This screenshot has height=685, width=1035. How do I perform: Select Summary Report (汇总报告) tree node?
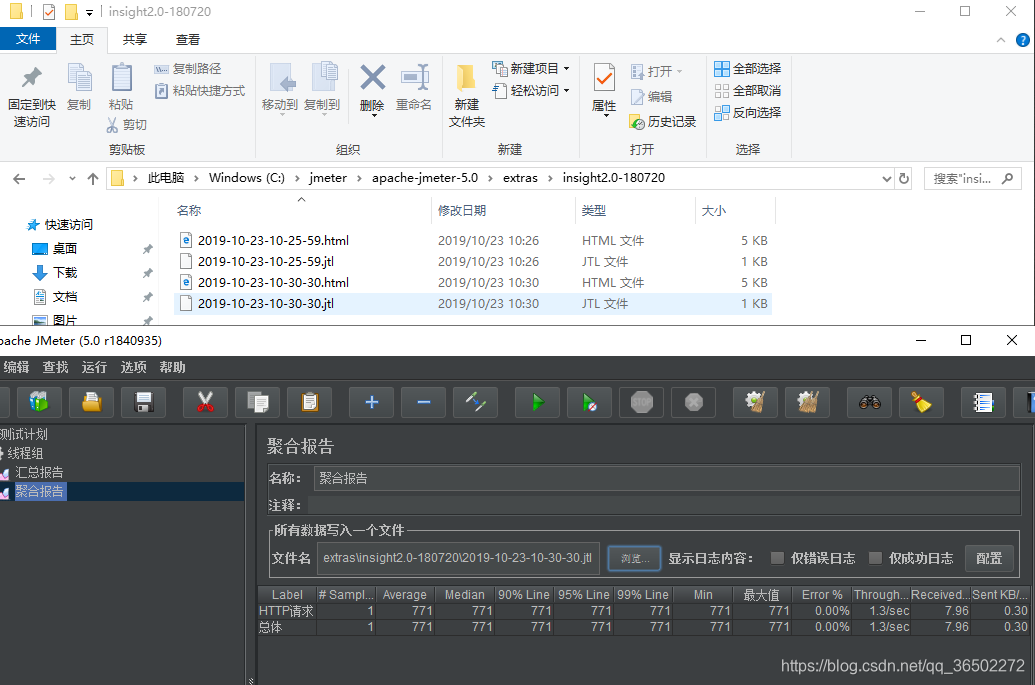(39, 473)
